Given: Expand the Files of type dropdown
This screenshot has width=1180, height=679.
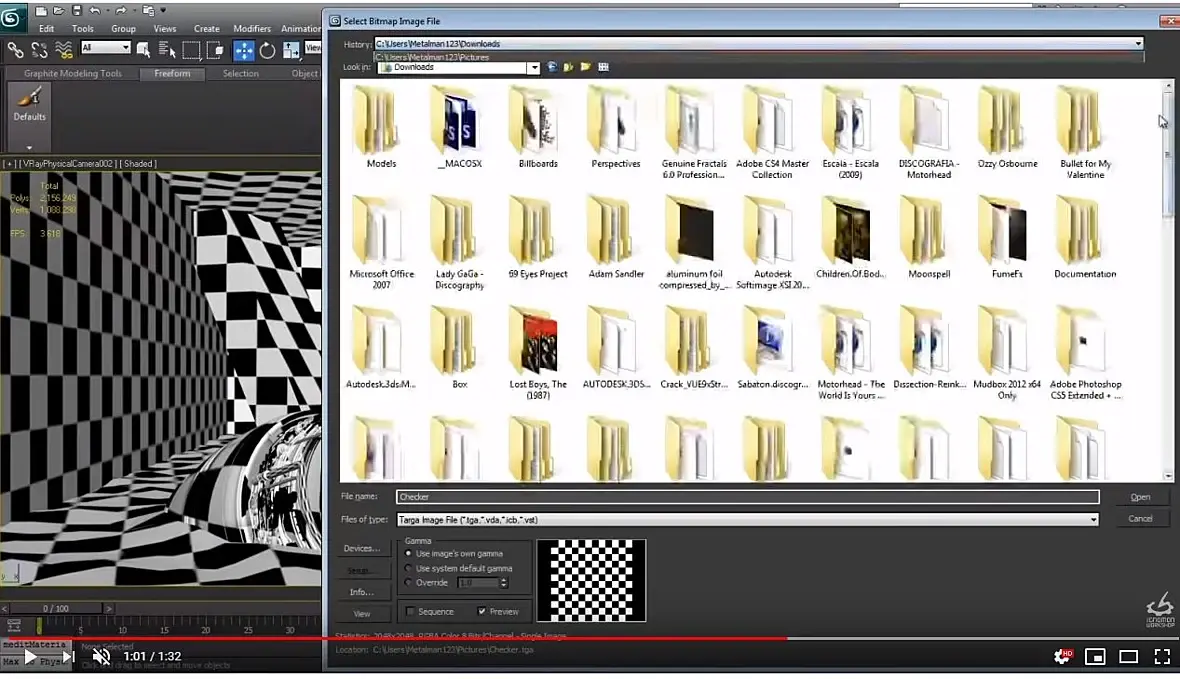Looking at the screenshot, I should pos(1093,519).
